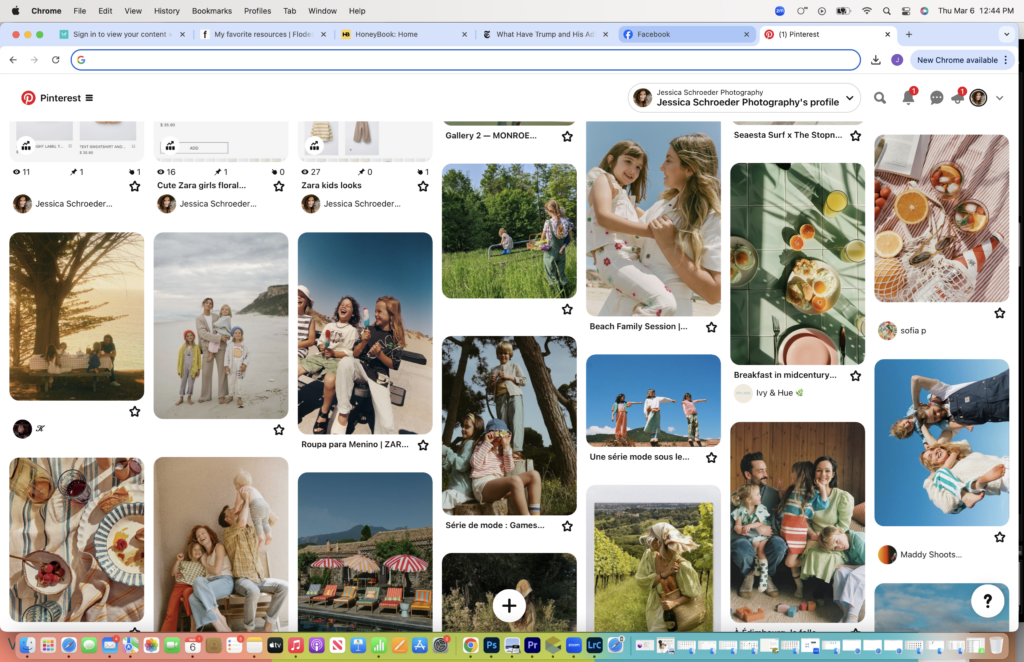This screenshot has height=662, width=1024.
Task: Star the Une série mode sous le pin
Action: [x=711, y=458]
